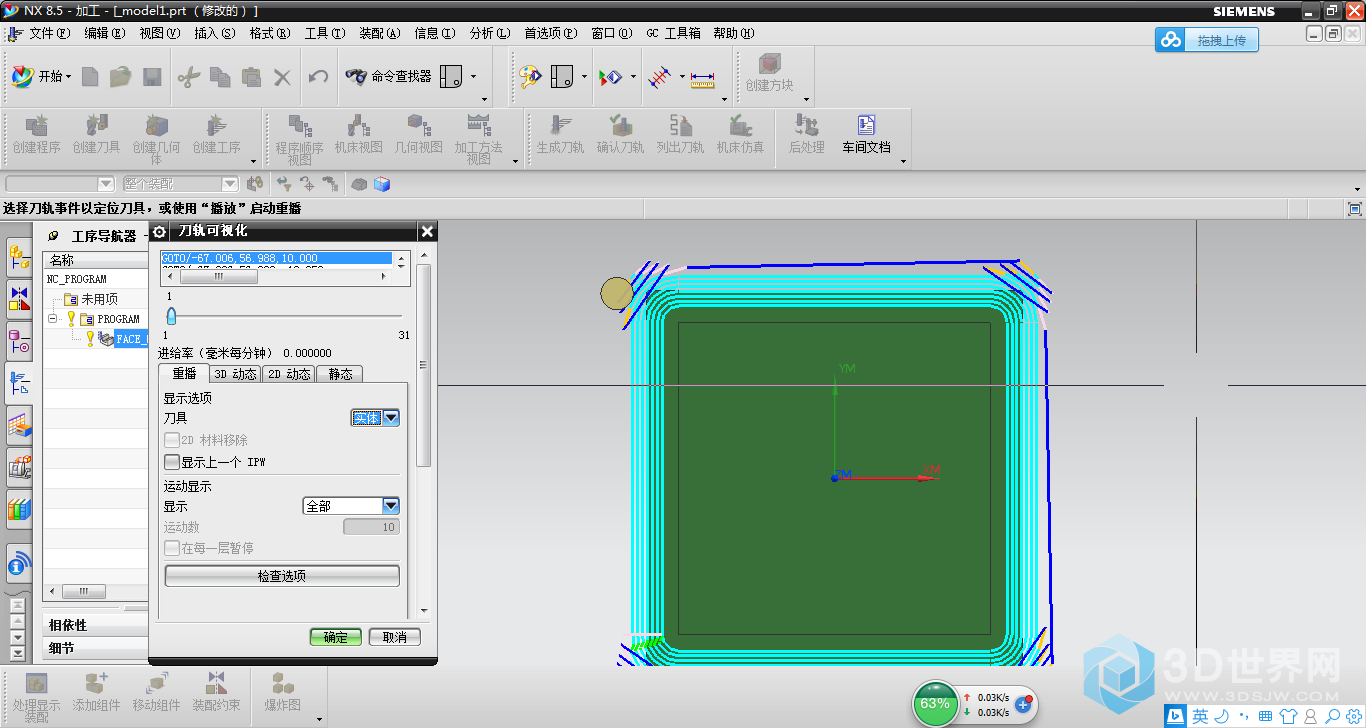Image resolution: width=1366 pixels, height=728 pixels.
Task: Select the FACE_ operation in the navigator
Action: coord(131,339)
